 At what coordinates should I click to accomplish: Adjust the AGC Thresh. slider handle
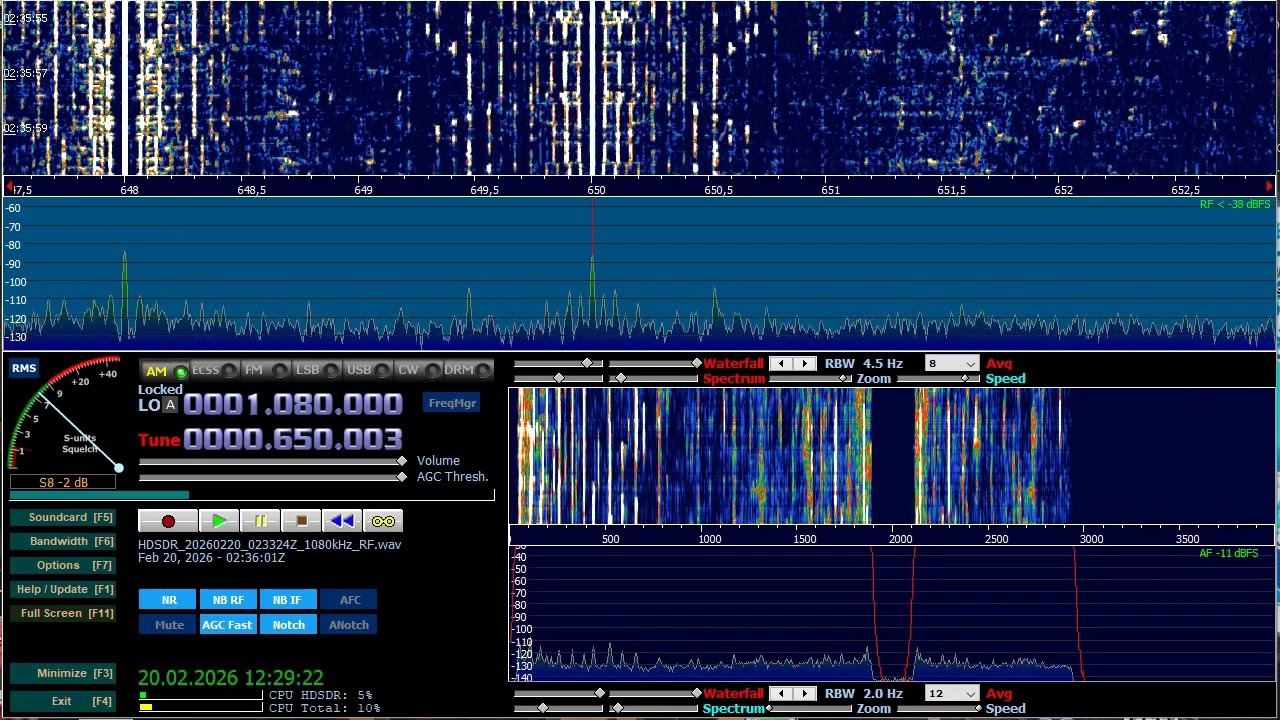pyautogui.click(x=402, y=477)
